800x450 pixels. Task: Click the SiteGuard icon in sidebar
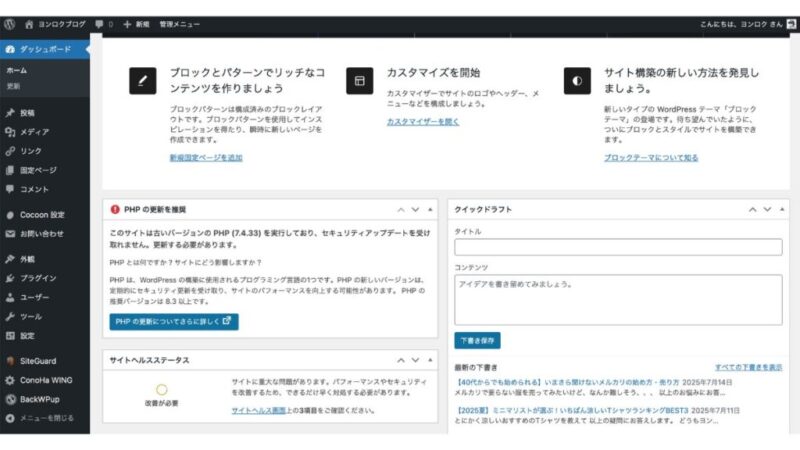tap(10, 361)
